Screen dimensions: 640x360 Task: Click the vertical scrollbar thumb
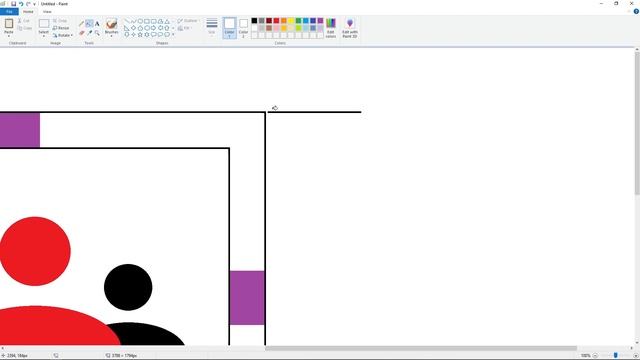point(637,123)
